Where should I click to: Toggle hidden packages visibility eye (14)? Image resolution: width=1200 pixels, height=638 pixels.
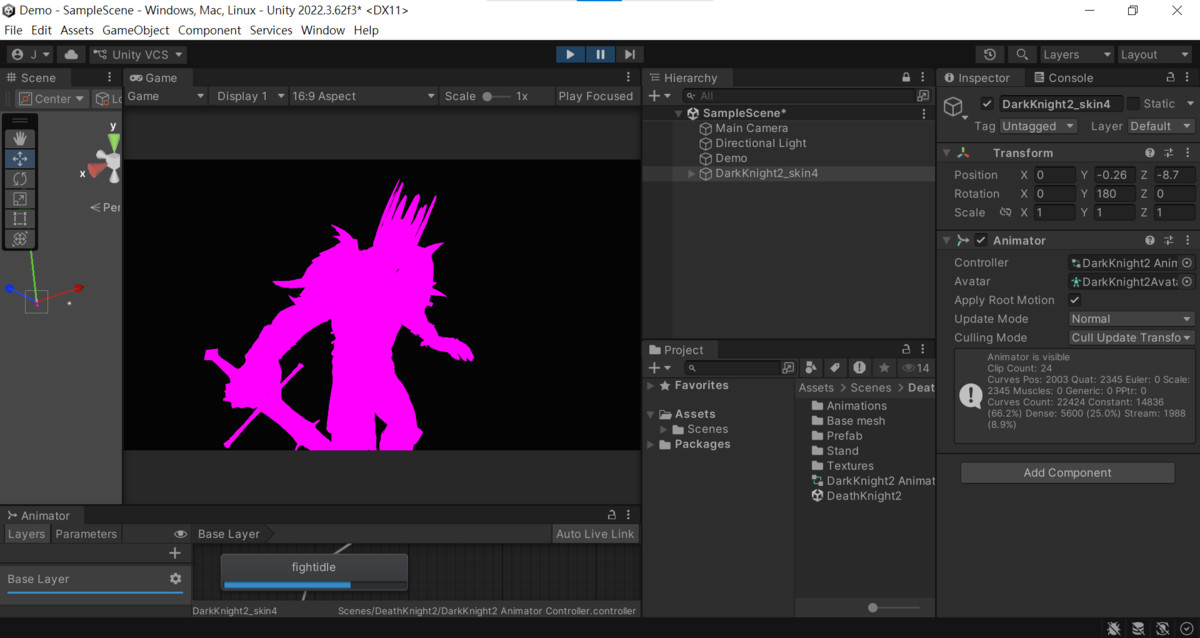click(916, 368)
